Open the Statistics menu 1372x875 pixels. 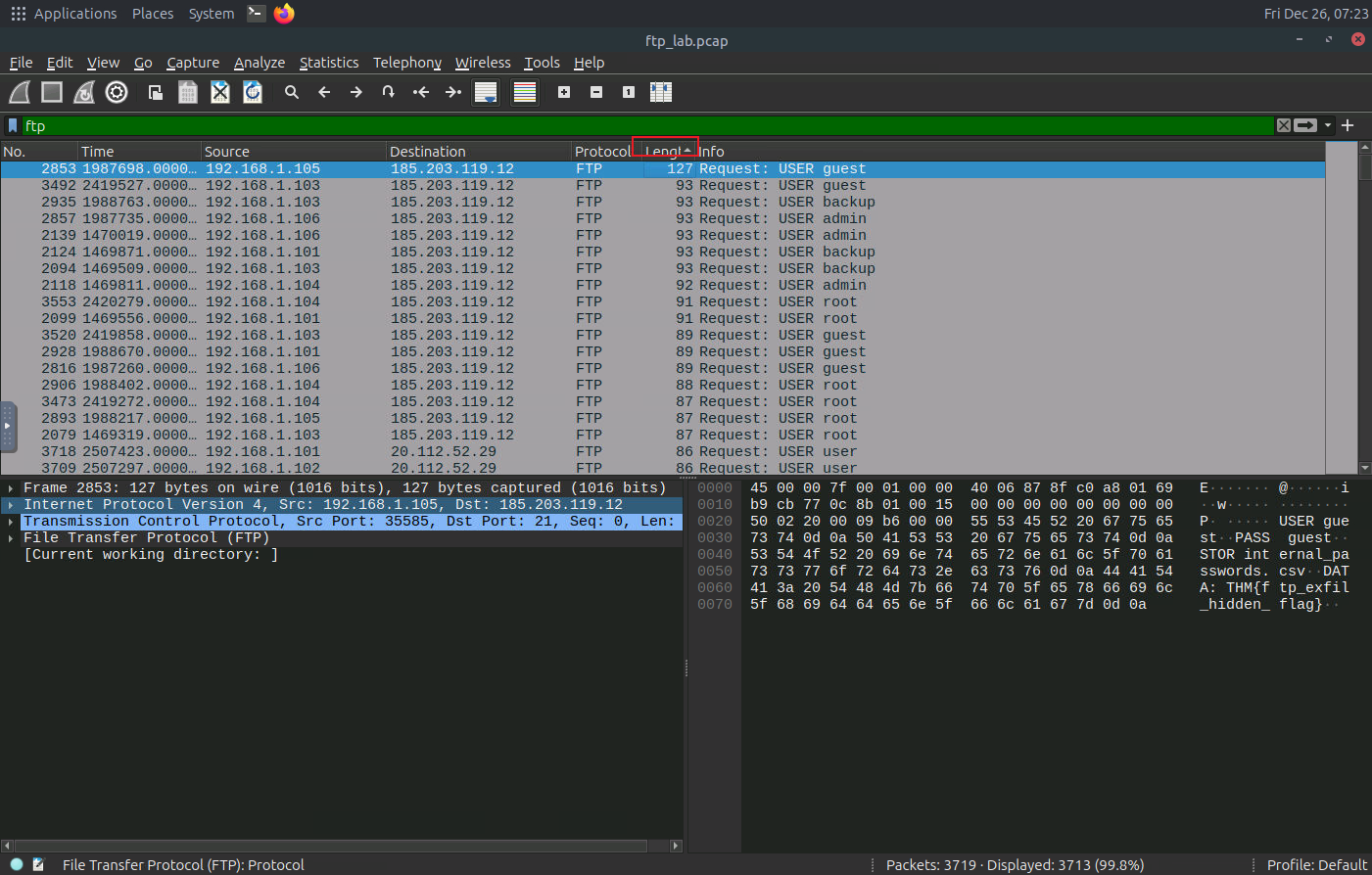328,63
